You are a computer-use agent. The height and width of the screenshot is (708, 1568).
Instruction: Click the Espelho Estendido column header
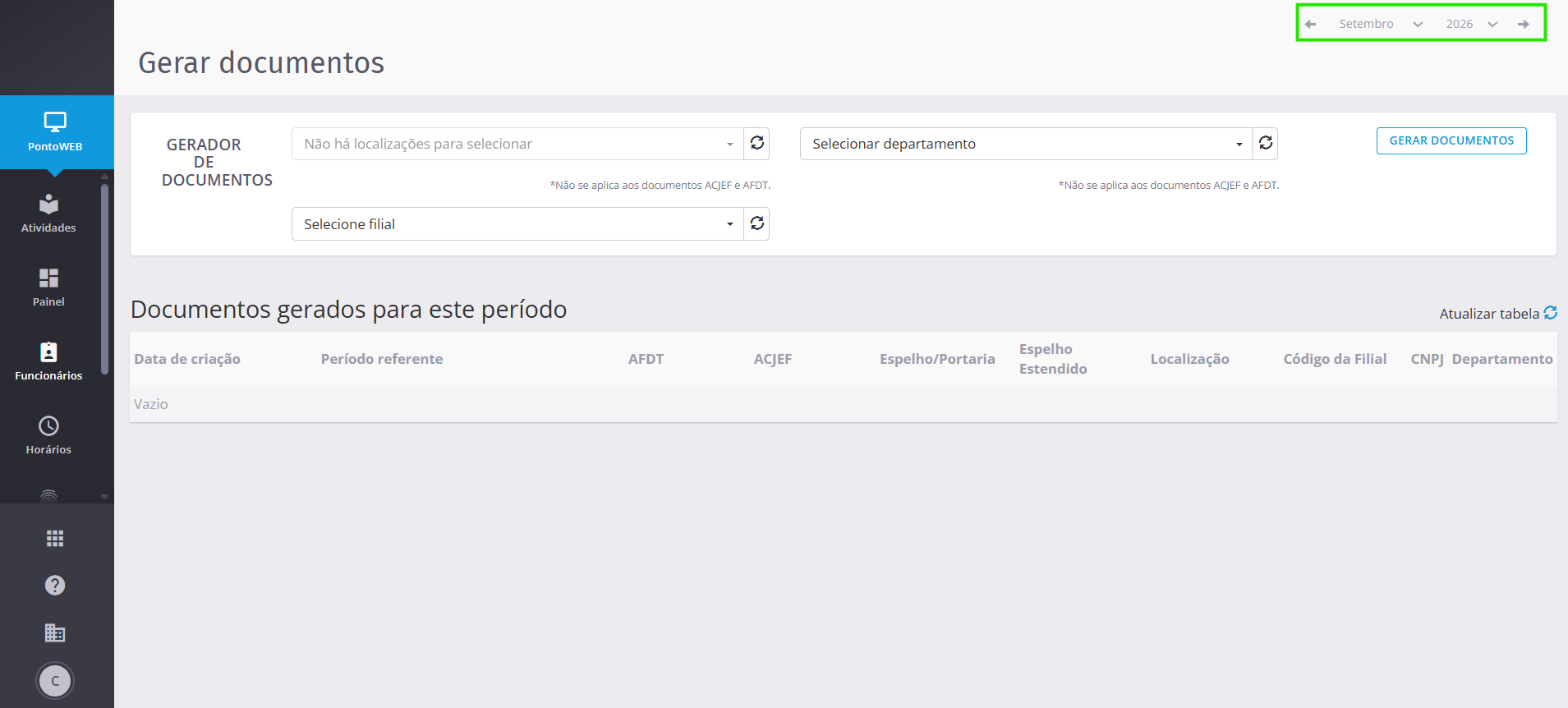click(1053, 359)
